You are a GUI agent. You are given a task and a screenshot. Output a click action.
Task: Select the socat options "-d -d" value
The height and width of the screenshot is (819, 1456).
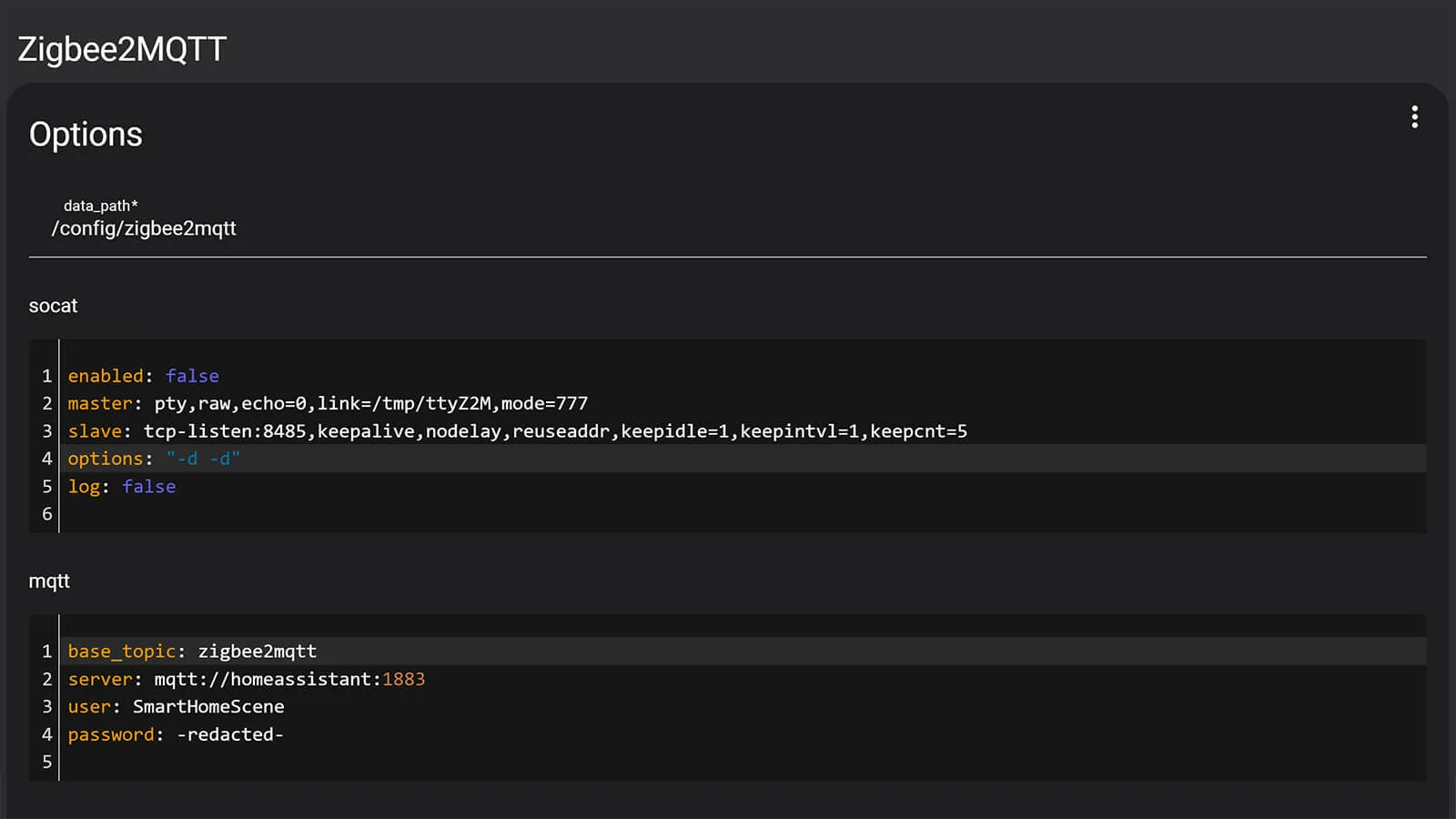click(203, 459)
